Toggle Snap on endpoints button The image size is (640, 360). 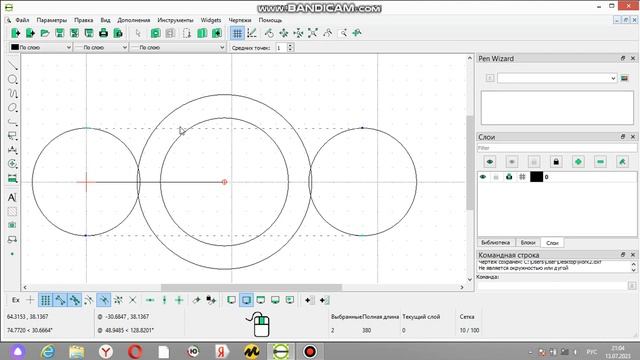click(60, 300)
